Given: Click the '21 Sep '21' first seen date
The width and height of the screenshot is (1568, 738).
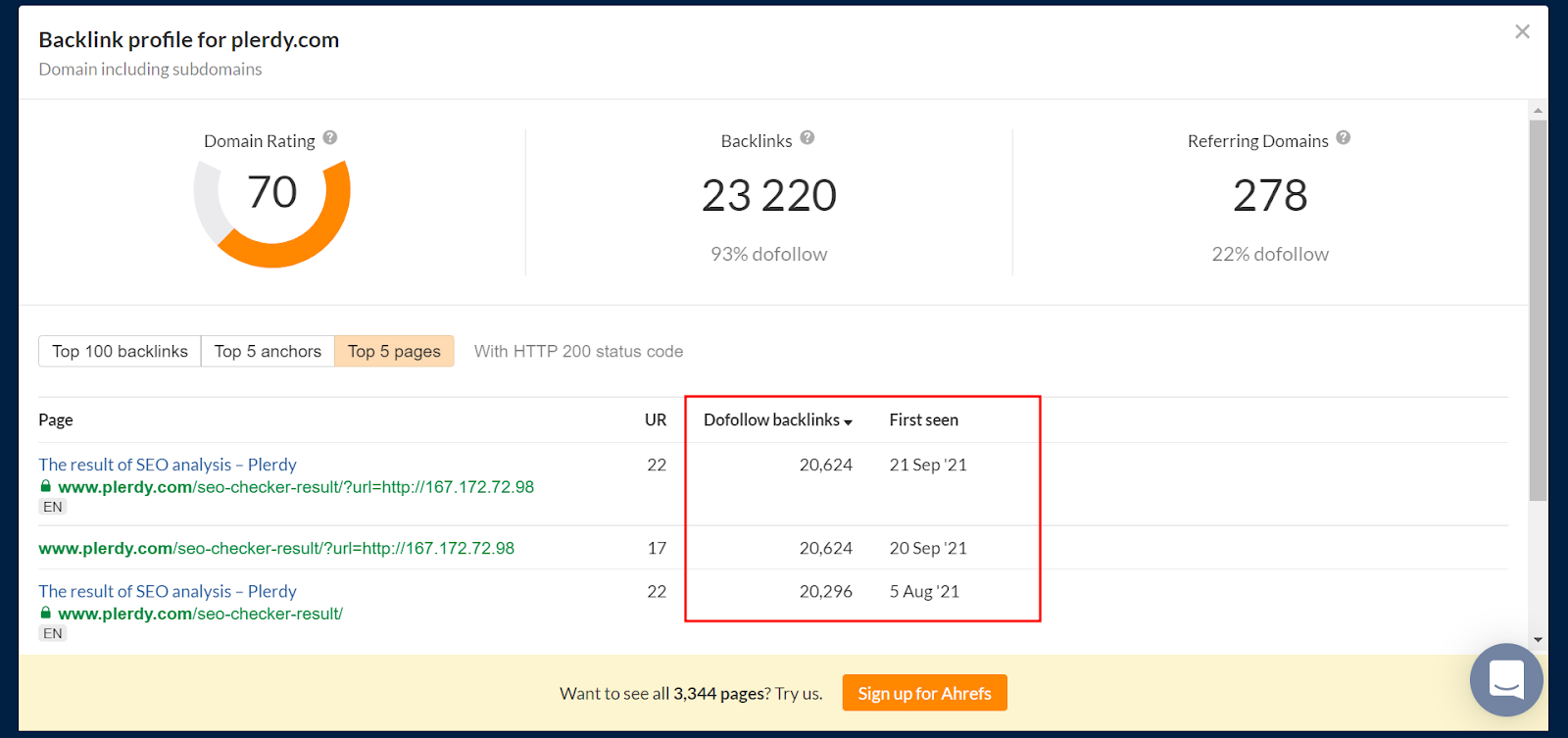Looking at the screenshot, I should coord(928,465).
